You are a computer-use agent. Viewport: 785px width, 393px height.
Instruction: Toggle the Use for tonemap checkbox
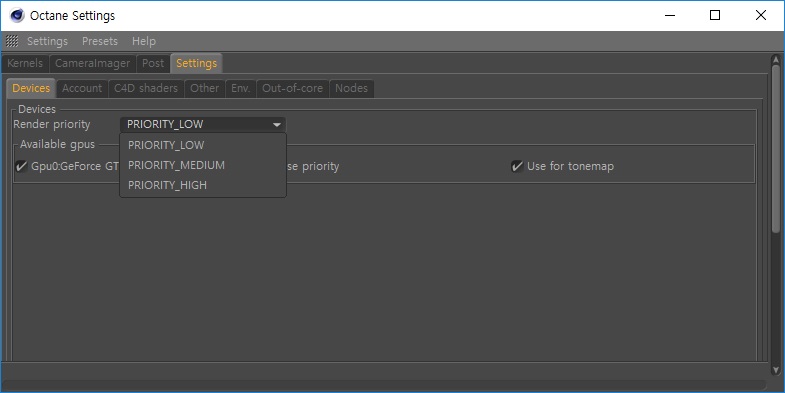[x=517, y=166]
